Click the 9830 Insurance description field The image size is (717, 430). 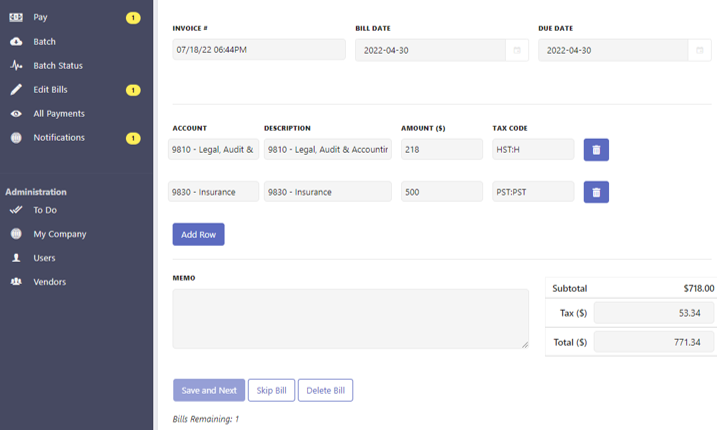328,192
